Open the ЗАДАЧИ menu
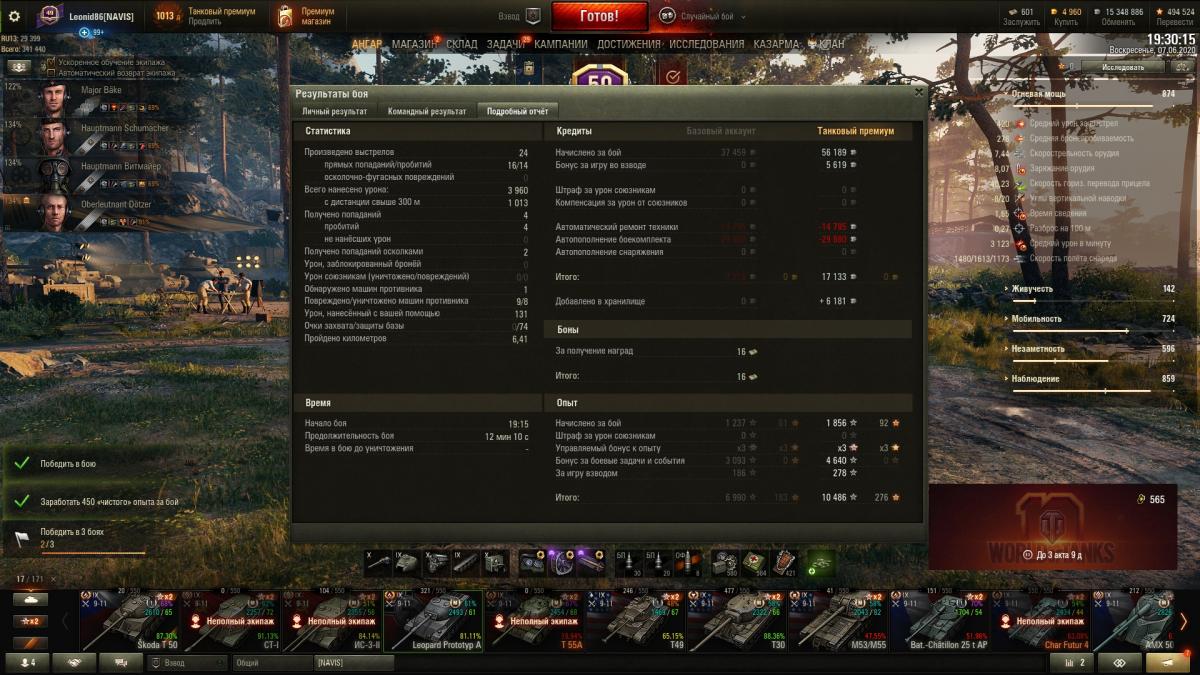1200x675 pixels. tap(506, 44)
